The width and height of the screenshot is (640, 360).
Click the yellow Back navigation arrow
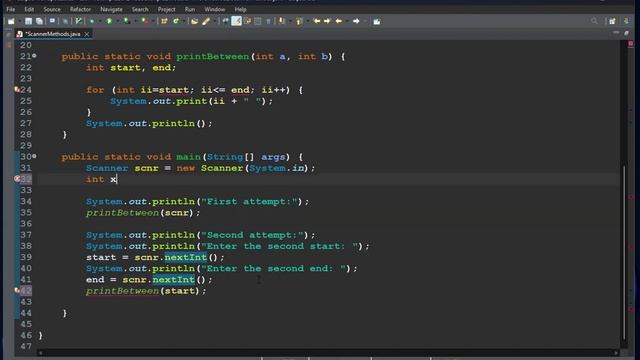[338, 21]
